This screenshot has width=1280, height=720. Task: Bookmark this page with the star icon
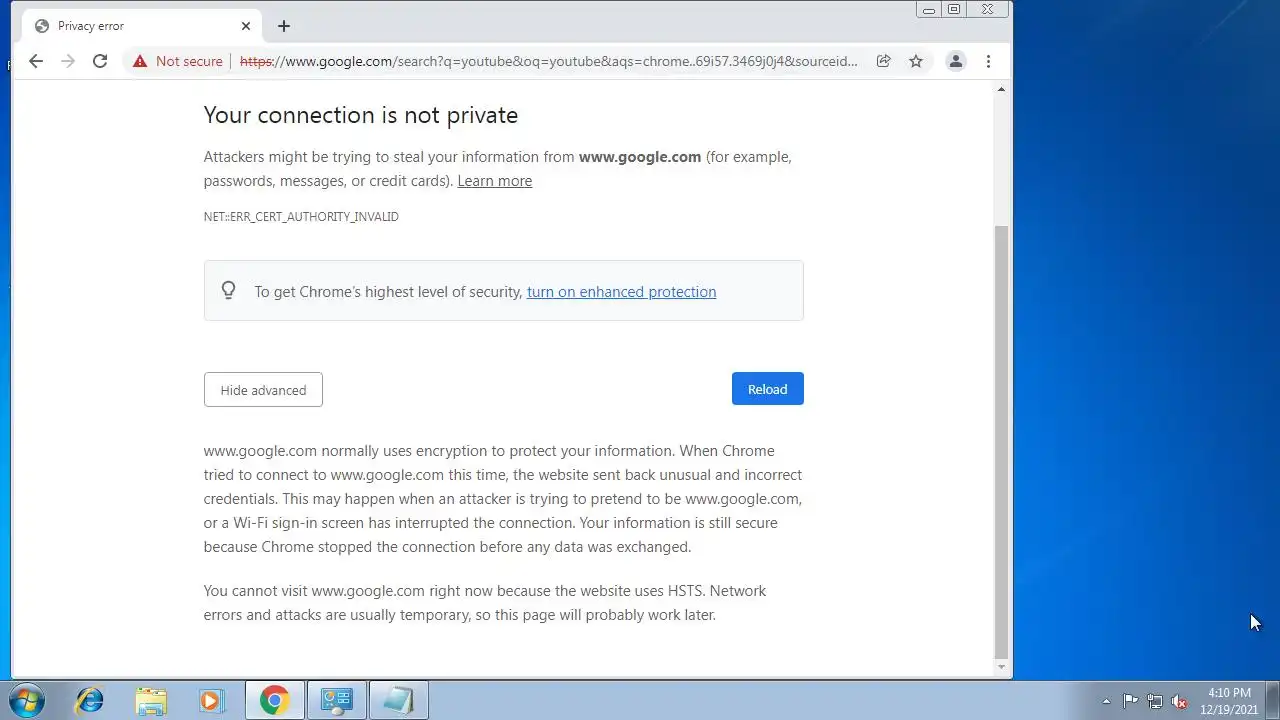916,61
